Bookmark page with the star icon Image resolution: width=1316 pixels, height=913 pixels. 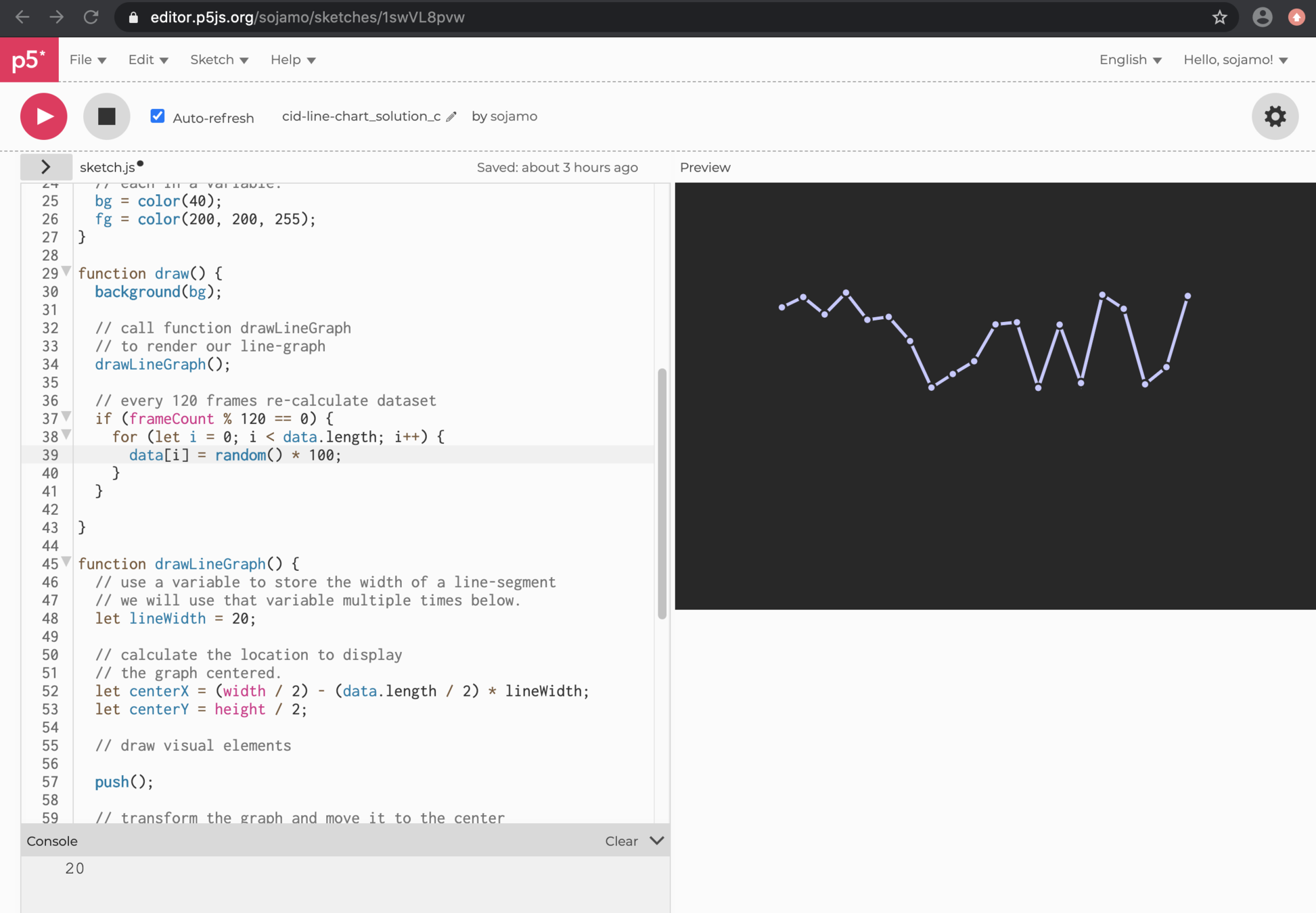pos(1219,17)
